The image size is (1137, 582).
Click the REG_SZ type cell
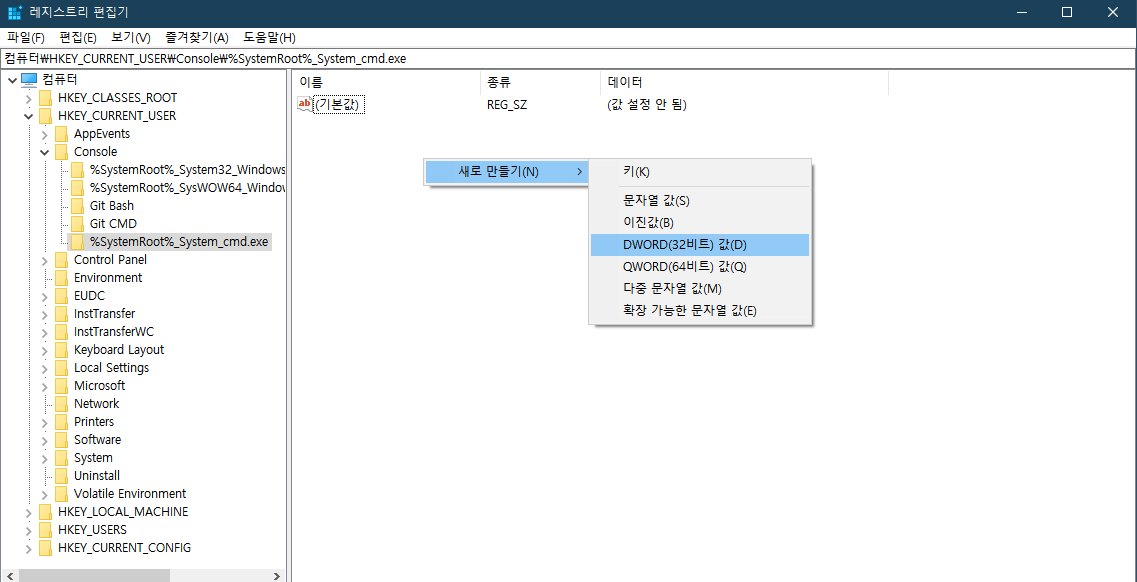(x=507, y=105)
